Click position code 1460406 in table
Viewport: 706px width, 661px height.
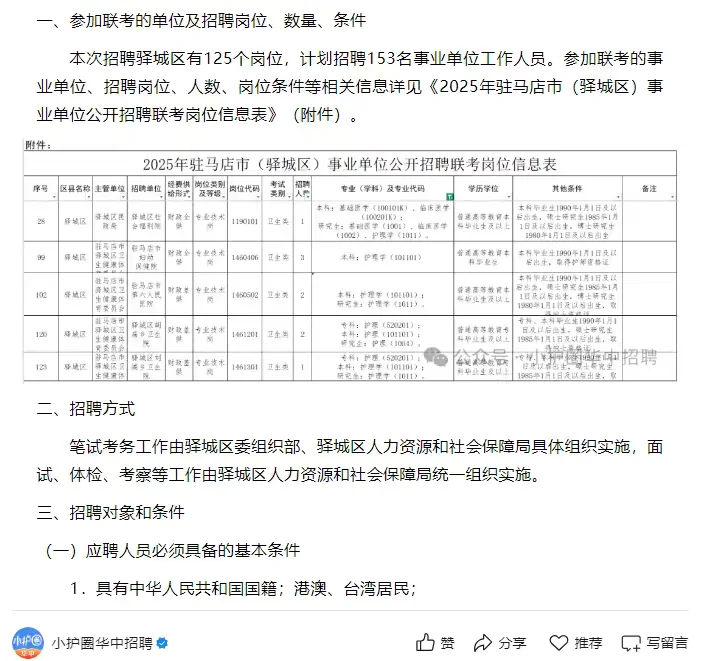(245, 257)
